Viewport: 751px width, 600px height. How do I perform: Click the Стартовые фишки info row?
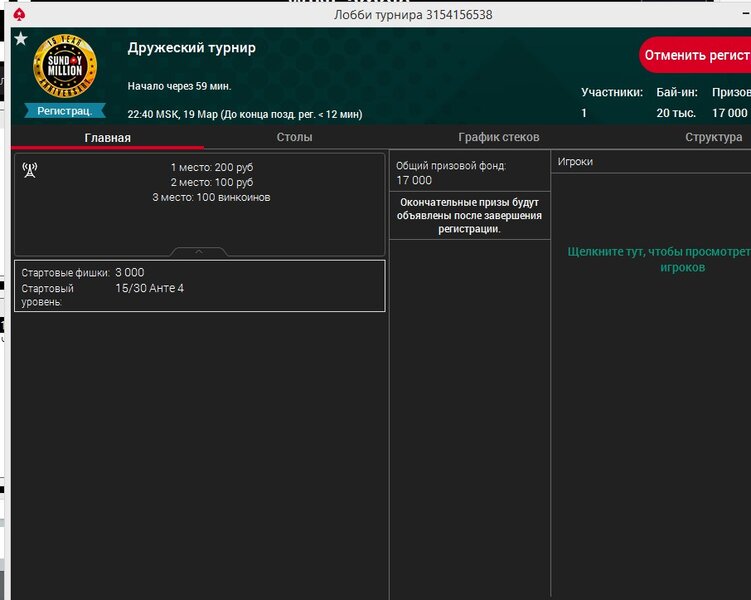coord(198,272)
